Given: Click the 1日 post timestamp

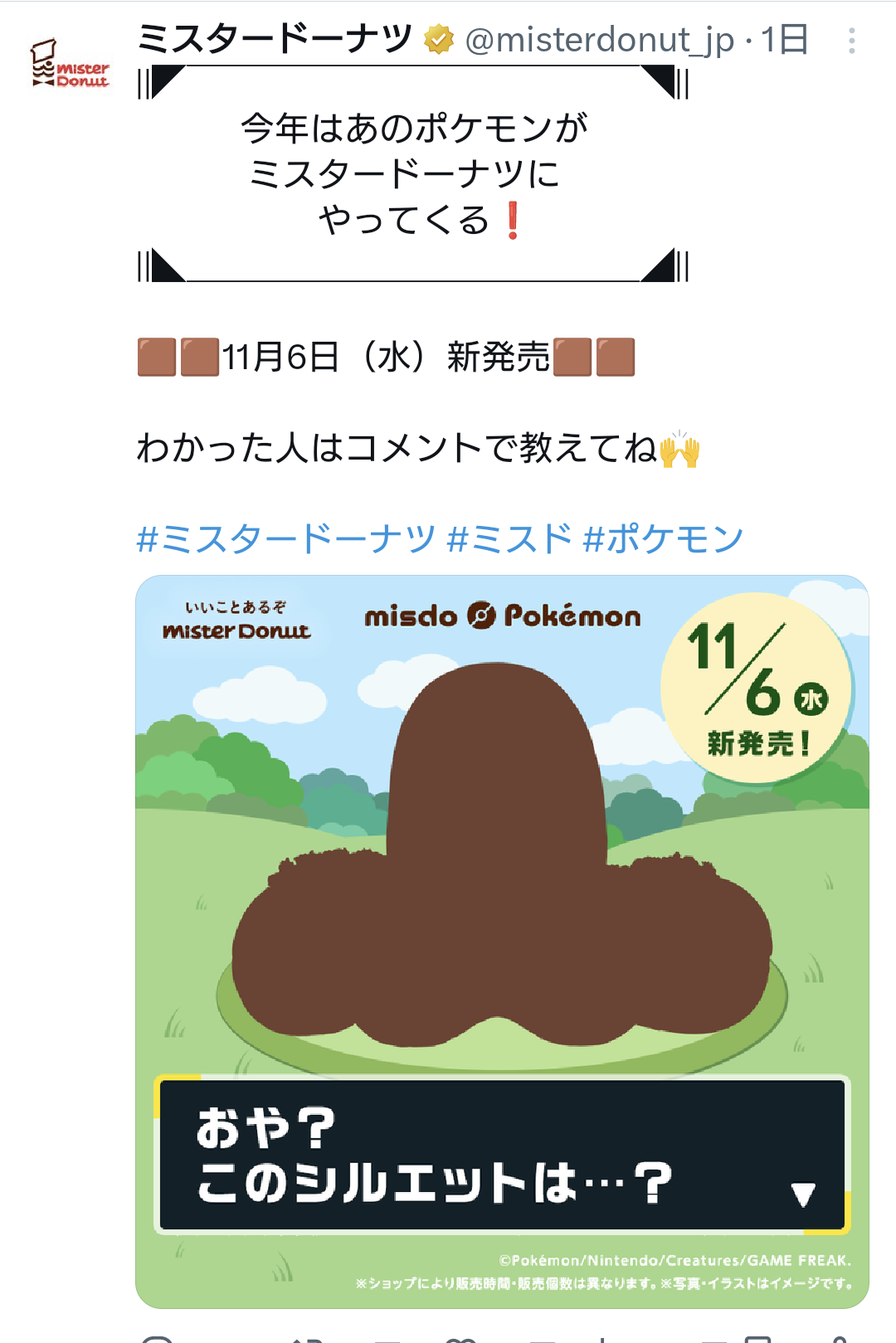Looking at the screenshot, I should [x=784, y=39].
